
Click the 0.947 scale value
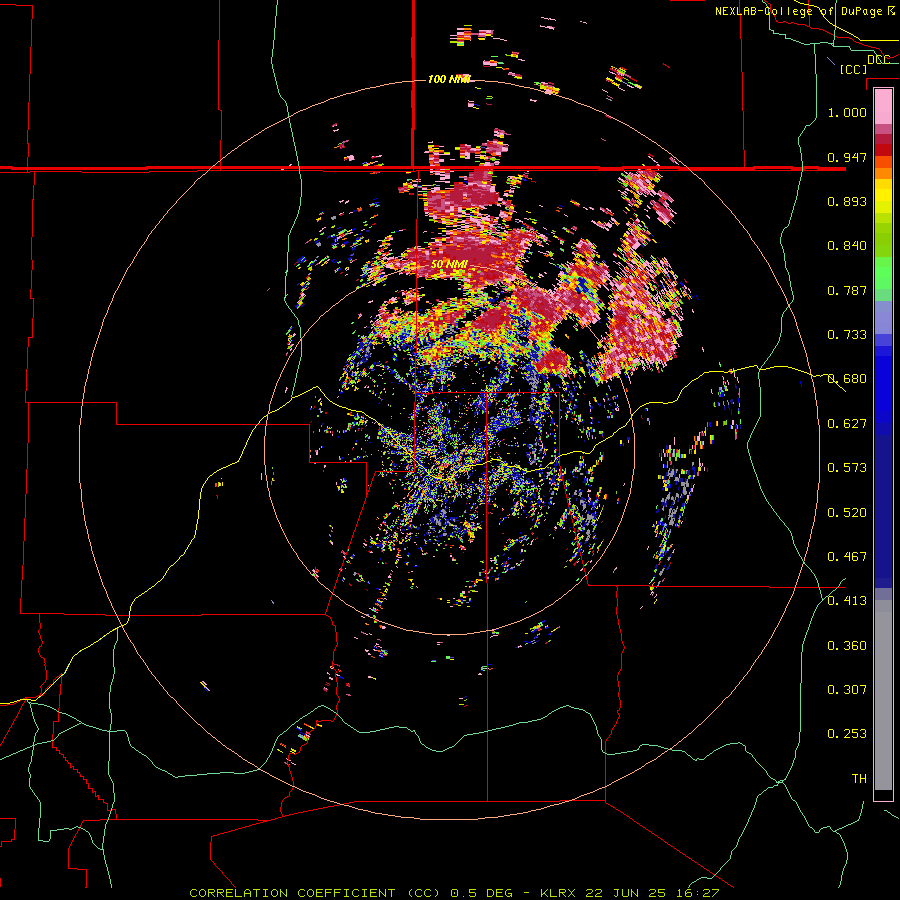(x=847, y=157)
